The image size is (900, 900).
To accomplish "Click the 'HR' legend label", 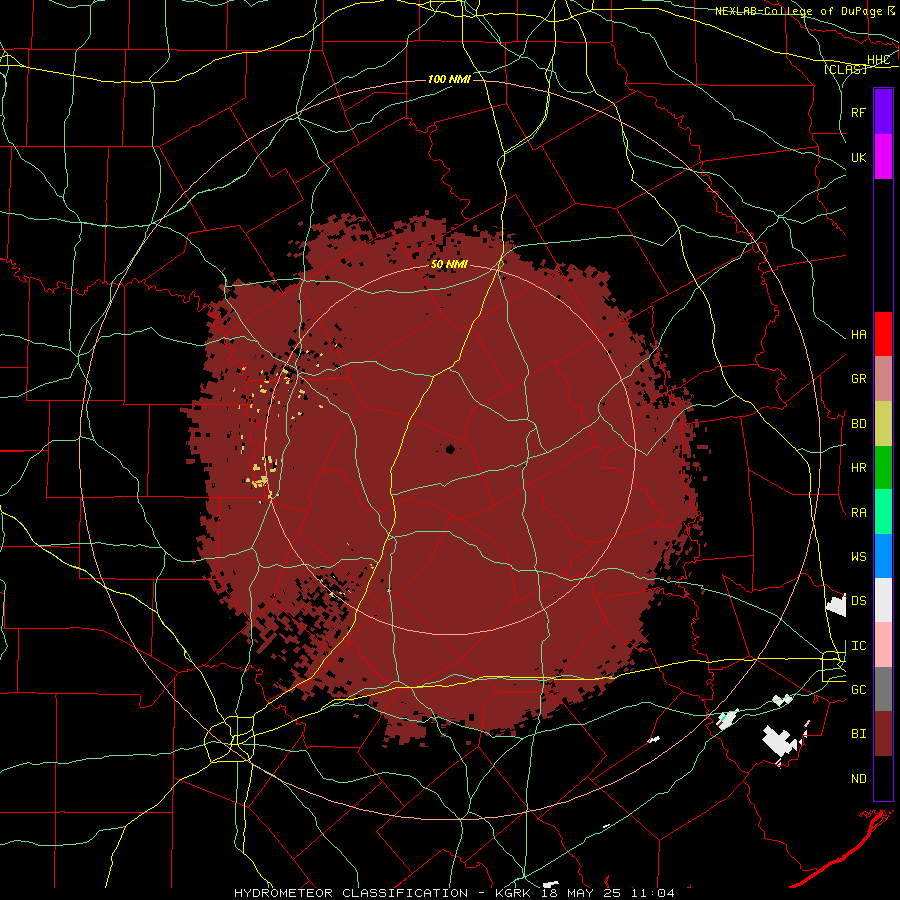I will click(x=858, y=468).
